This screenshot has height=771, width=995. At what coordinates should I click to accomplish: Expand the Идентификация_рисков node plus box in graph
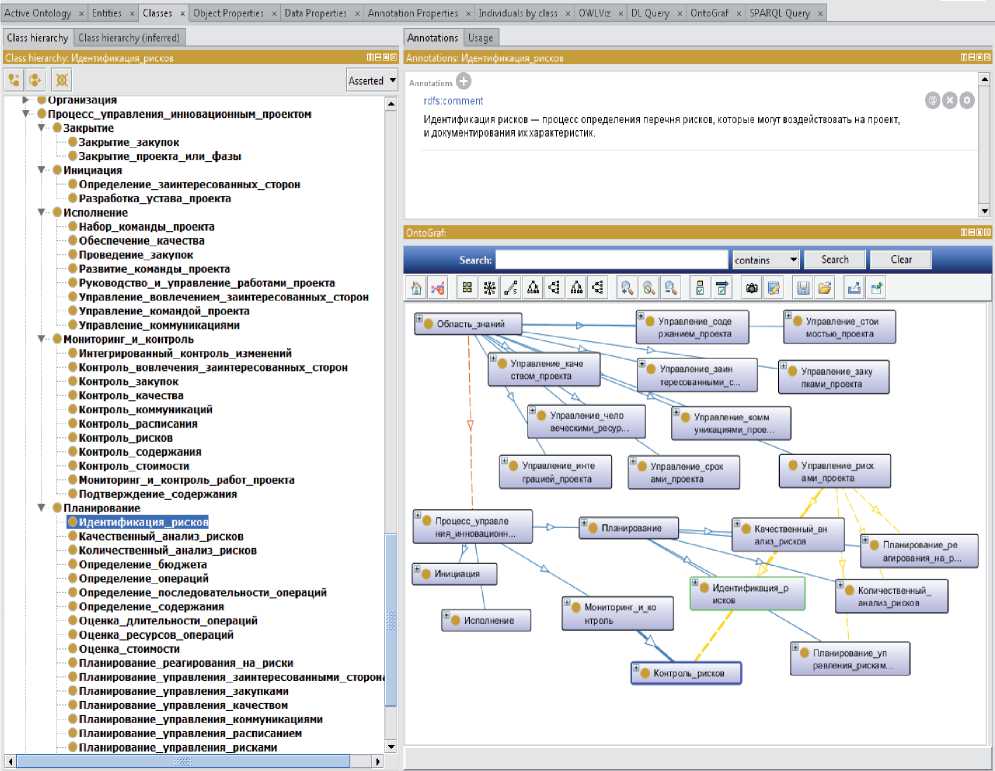[696, 583]
